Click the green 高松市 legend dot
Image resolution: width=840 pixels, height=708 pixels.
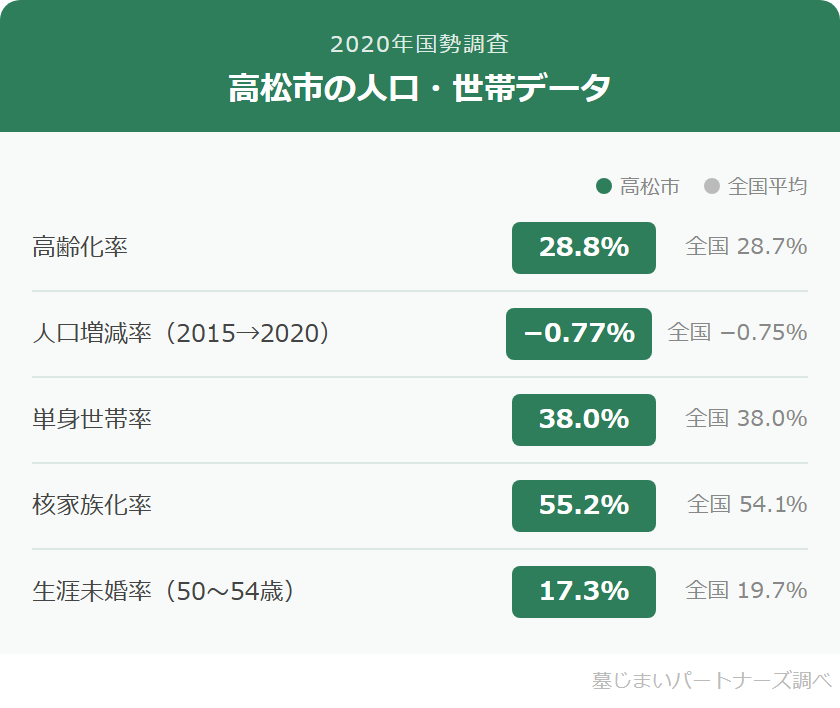click(x=603, y=186)
